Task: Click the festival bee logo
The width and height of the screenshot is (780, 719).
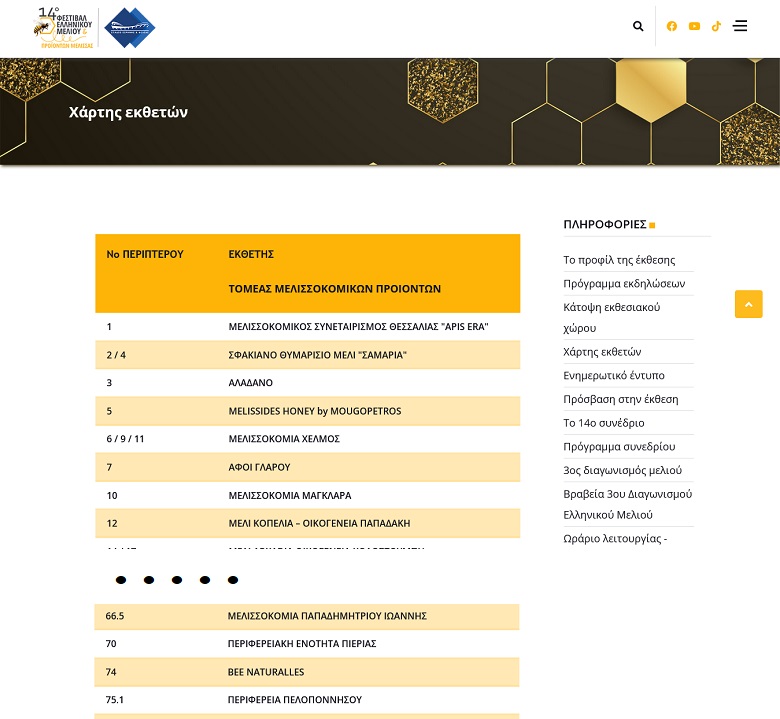Action: click(x=64, y=28)
